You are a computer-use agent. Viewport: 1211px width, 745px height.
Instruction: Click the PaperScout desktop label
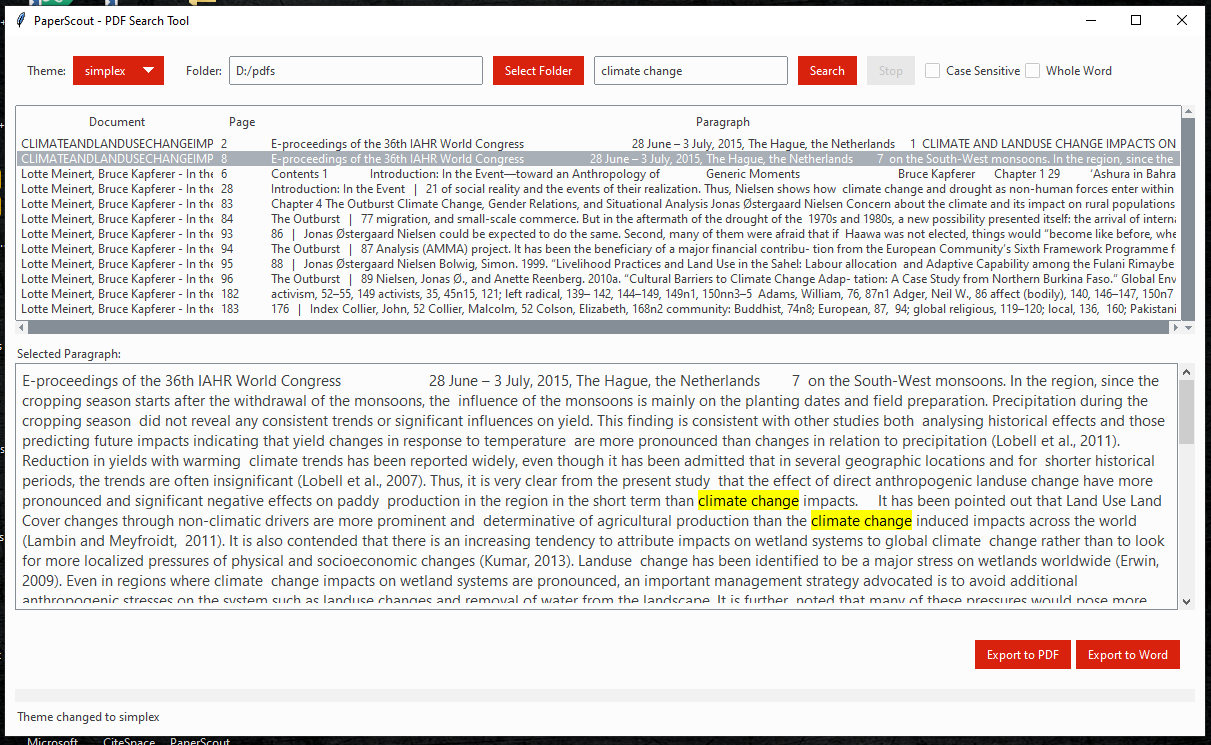200,741
